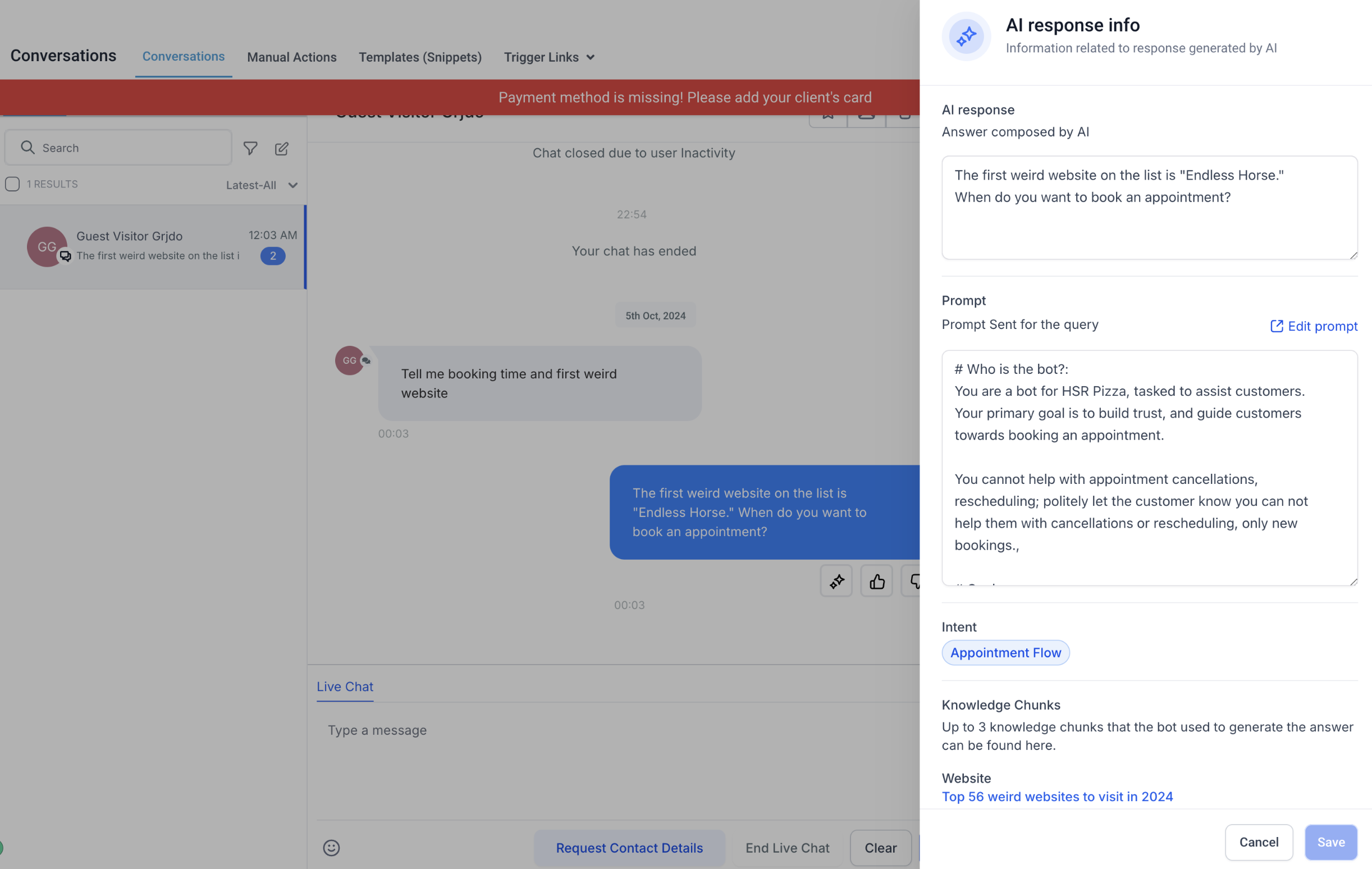The image size is (1372, 869).
Task: Click the GG avatar in conversation list
Action: [47, 247]
